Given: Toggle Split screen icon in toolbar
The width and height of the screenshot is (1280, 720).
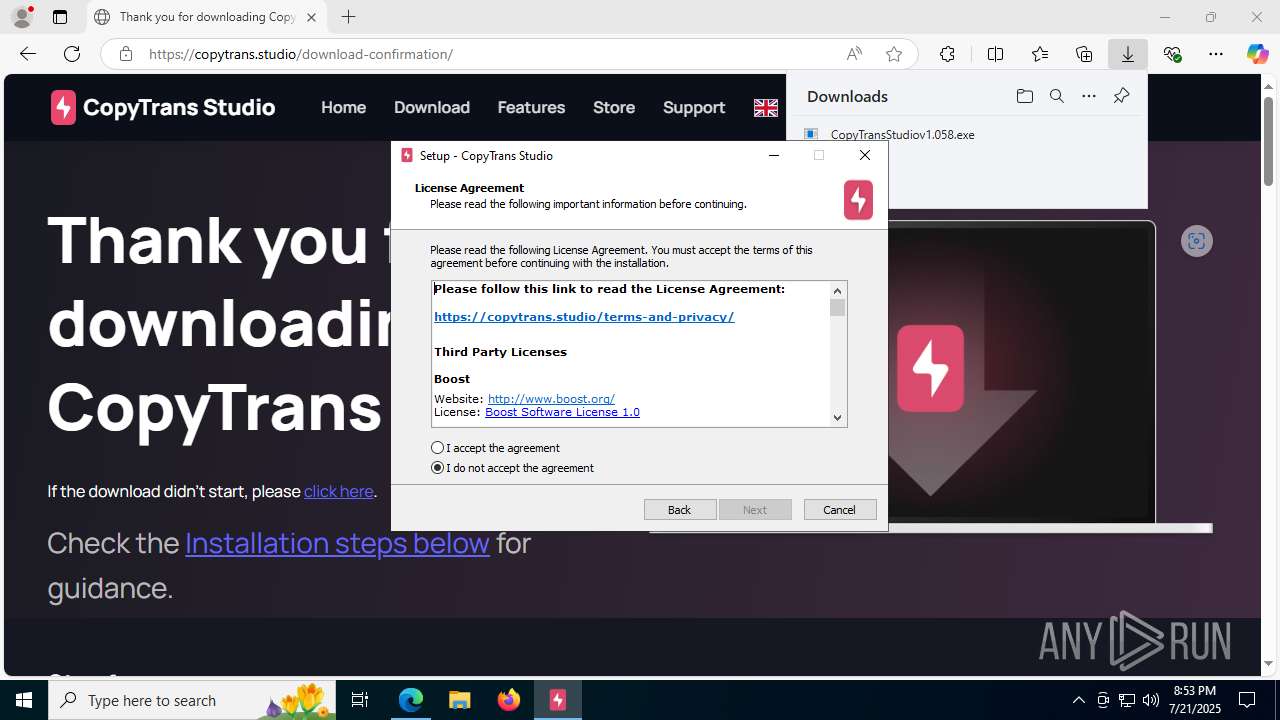Looking at the screenshot, I should (995, 54).
